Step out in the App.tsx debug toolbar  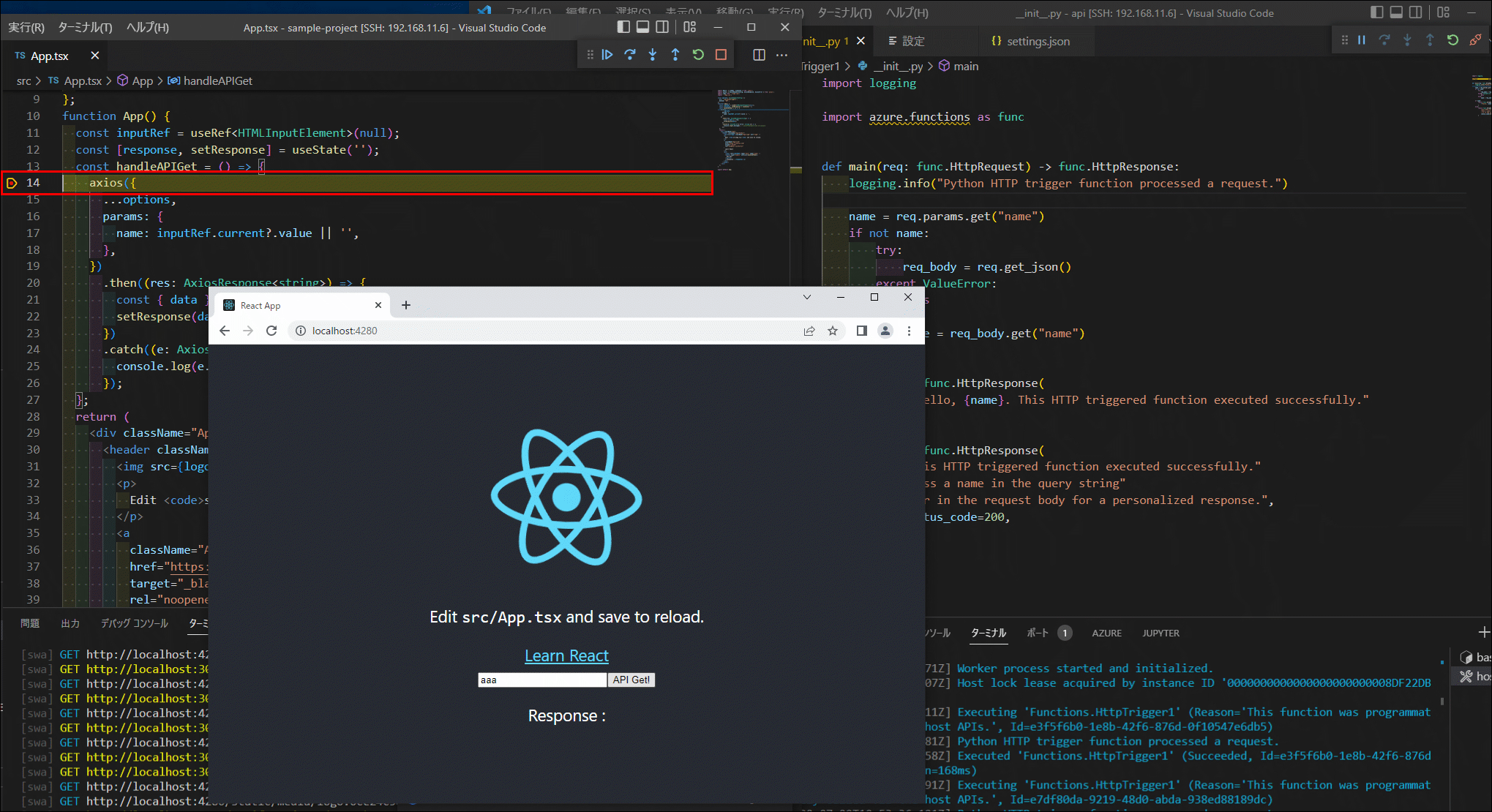[675, 55]
